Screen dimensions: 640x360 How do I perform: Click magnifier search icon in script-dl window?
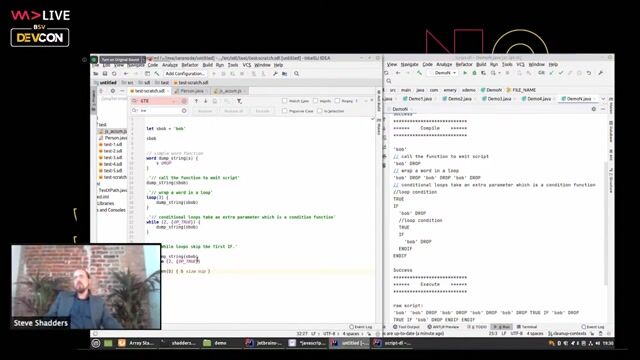tap(389, 81)
